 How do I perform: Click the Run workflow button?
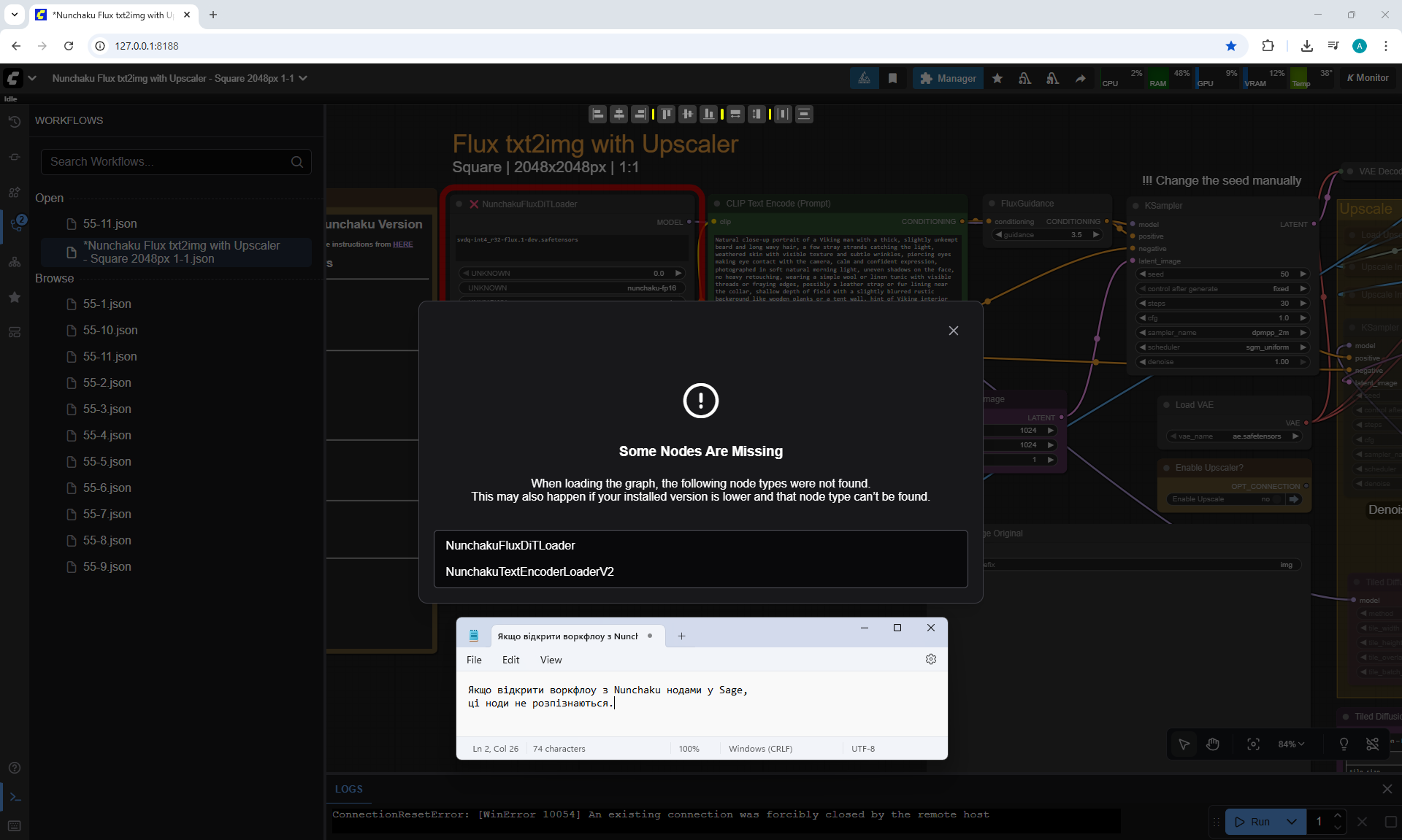tap(1253, 822)
